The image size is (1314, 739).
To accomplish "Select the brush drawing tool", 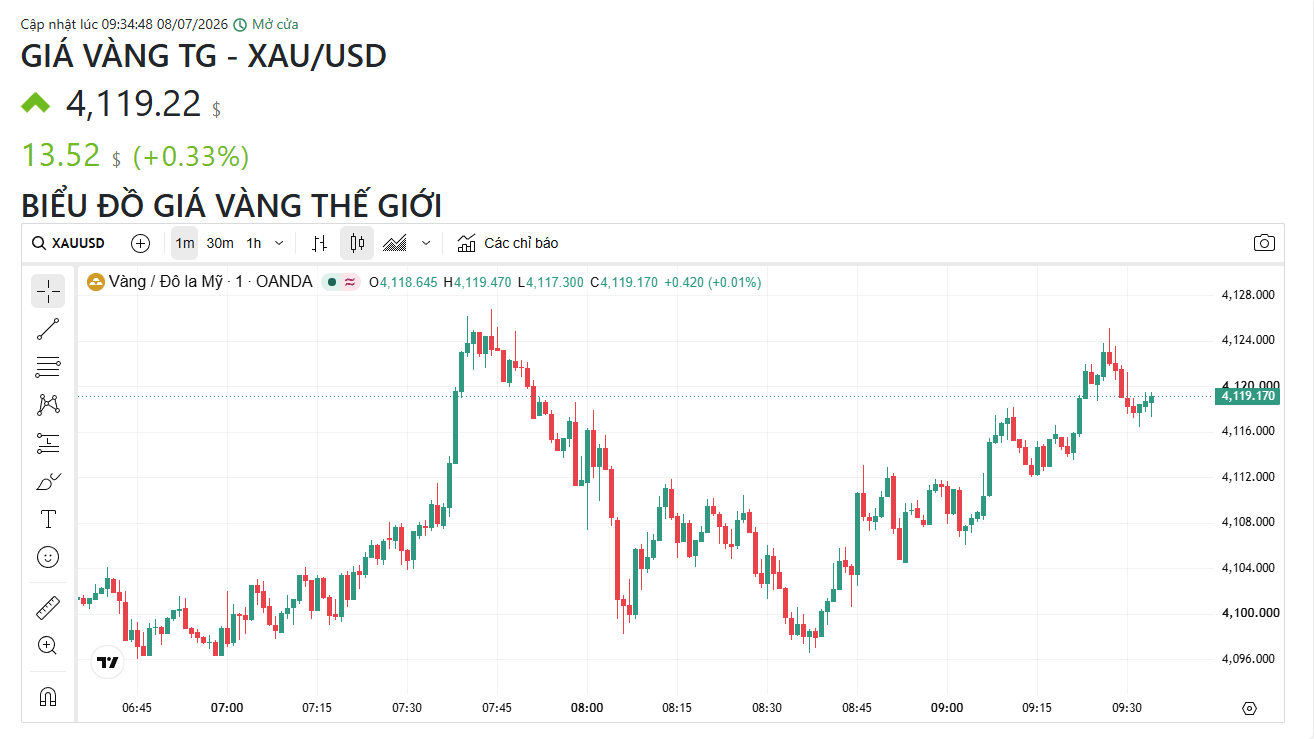I will pos(48,481).
